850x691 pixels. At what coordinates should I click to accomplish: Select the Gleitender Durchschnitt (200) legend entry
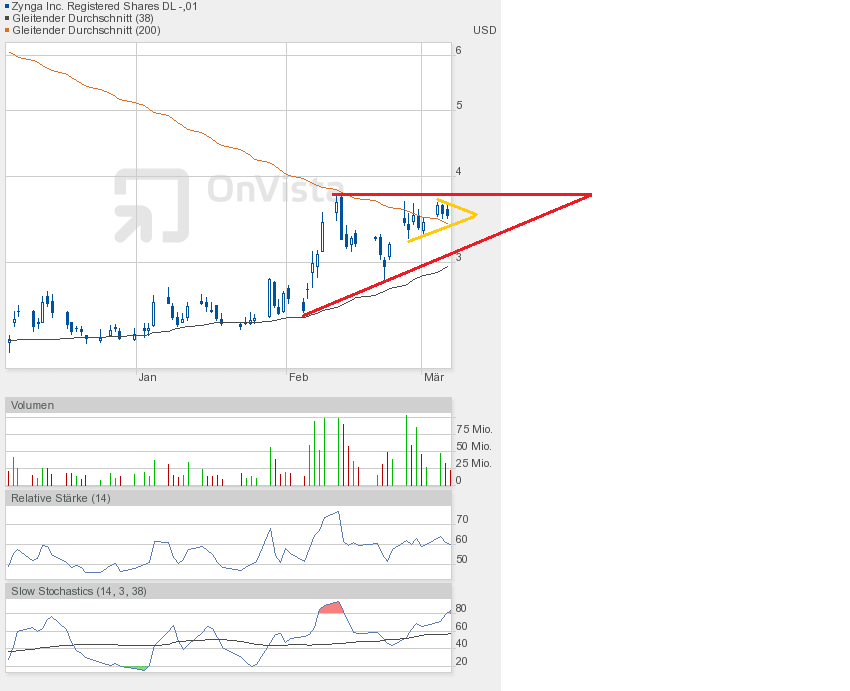tap(85, 30)
